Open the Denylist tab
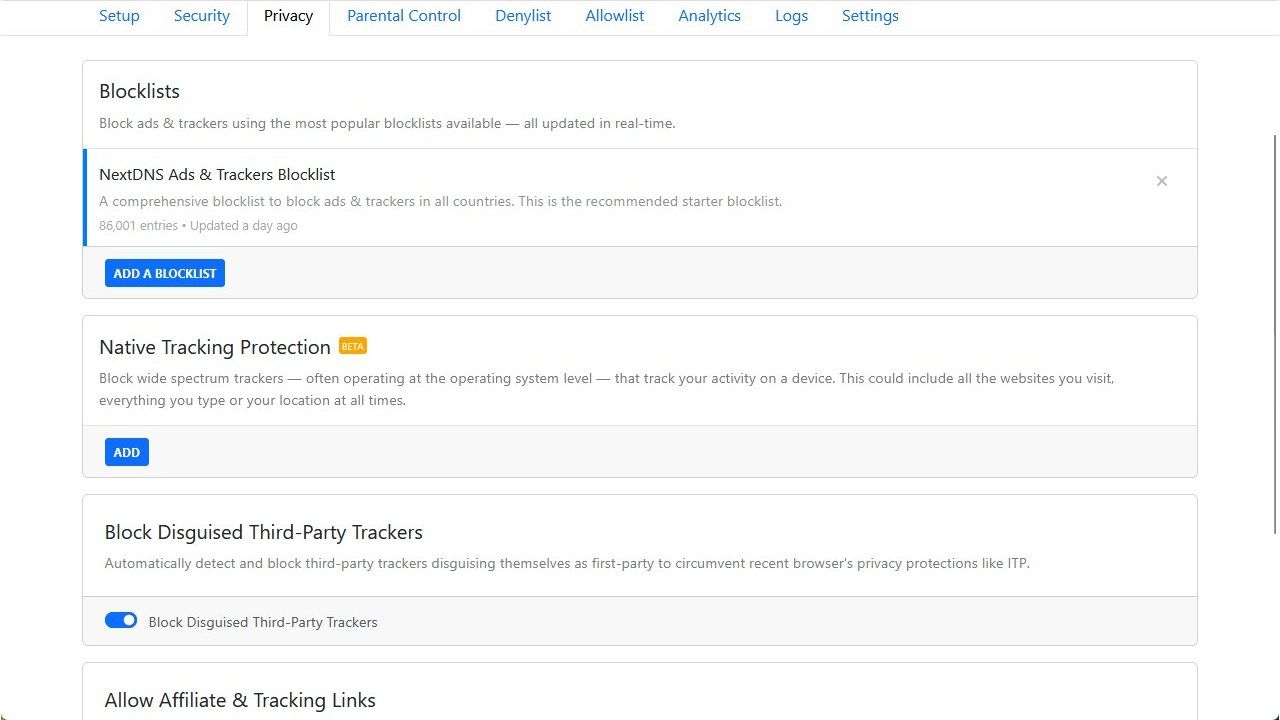Image resolution: width=1280 pixels, height=720 pixels. coord(523,16)
